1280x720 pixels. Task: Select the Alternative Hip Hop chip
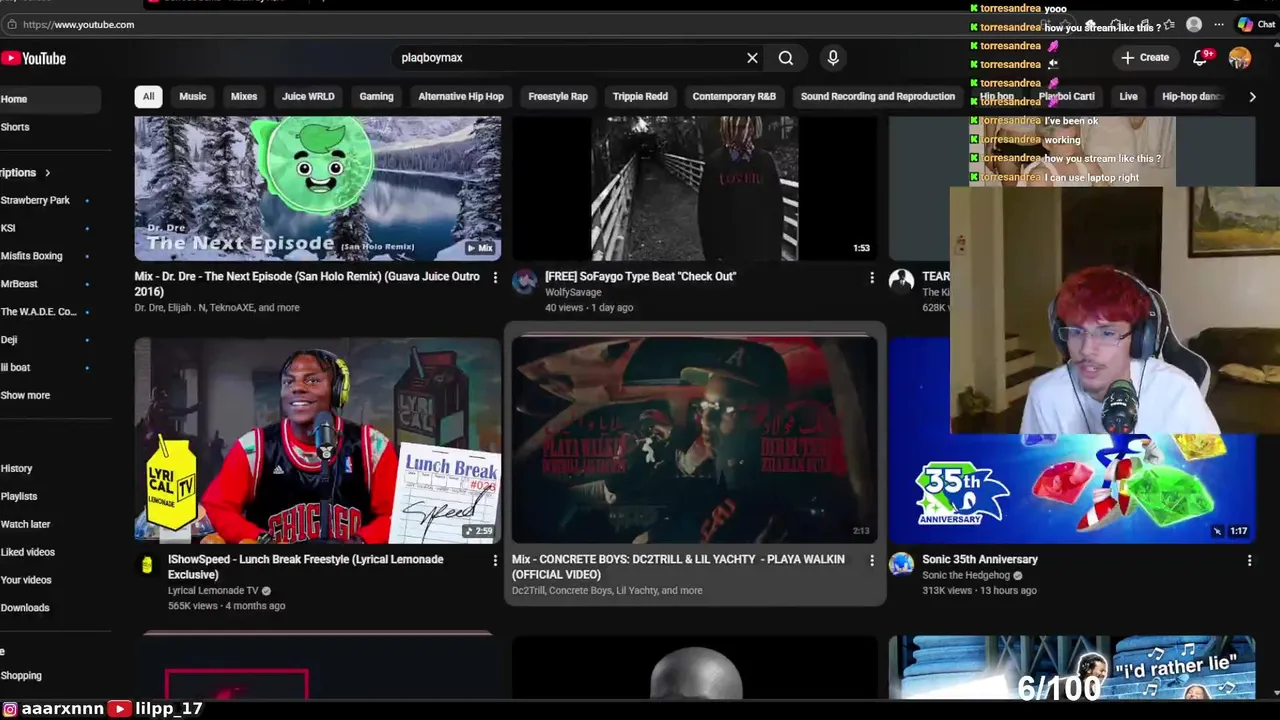pos(461,97)
